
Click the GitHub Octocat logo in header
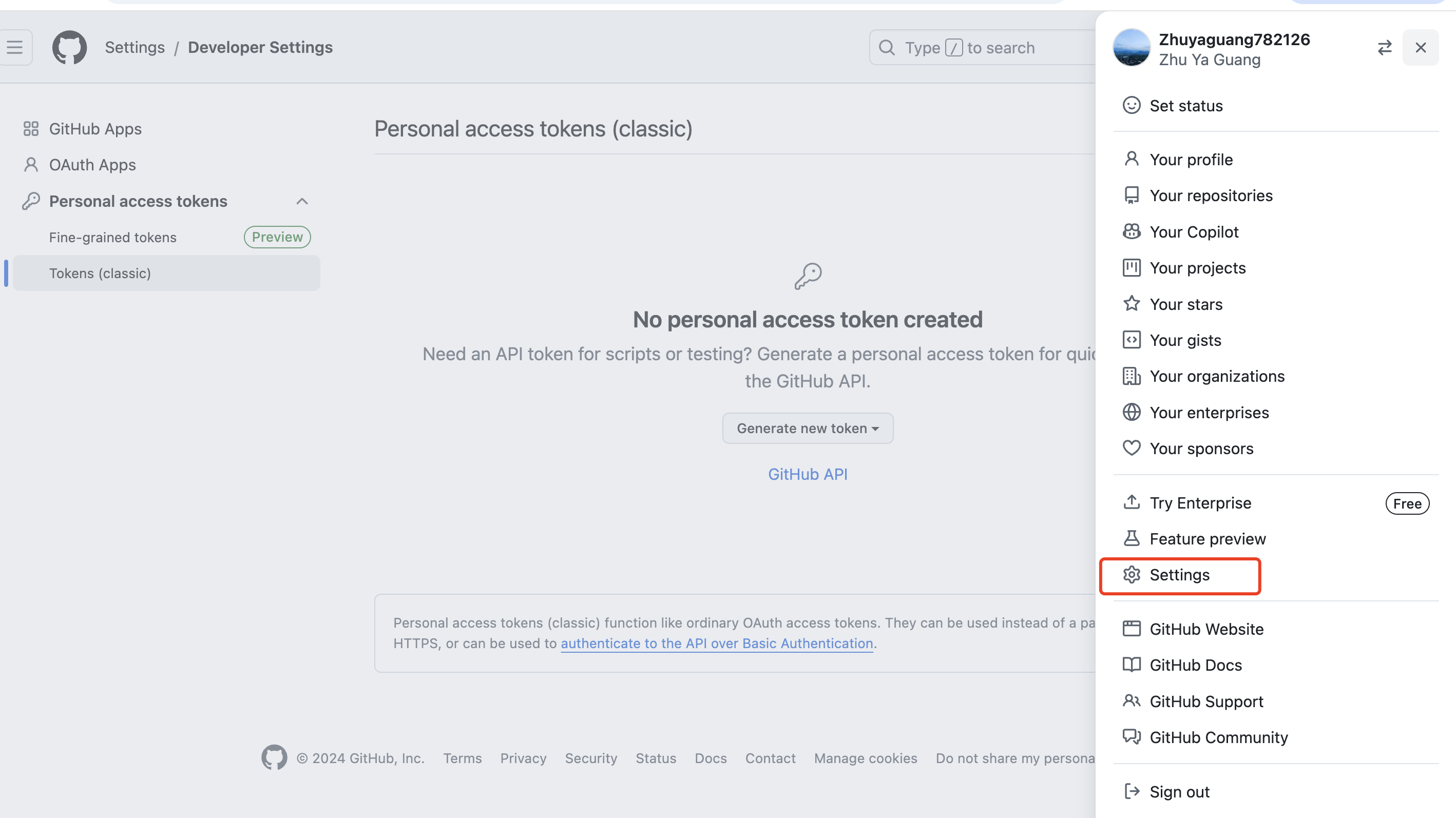point(69,47)
